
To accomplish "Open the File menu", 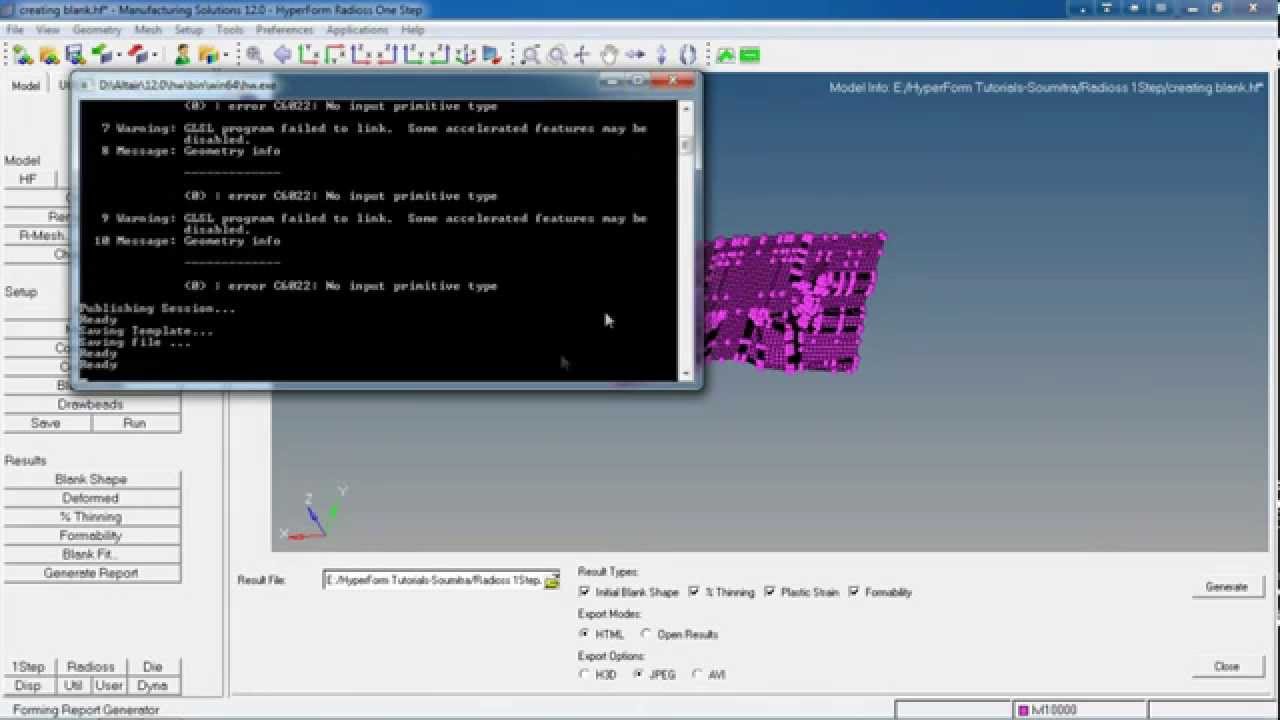I will point(15,30).
